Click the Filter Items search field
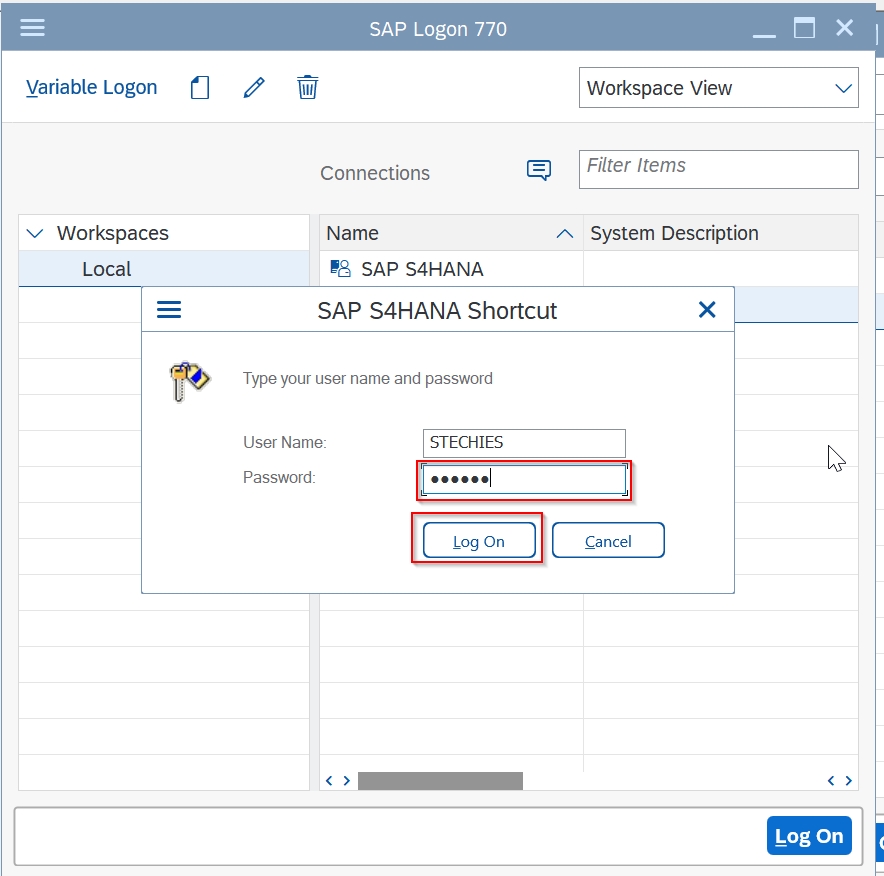 click(x=718, y=169)
